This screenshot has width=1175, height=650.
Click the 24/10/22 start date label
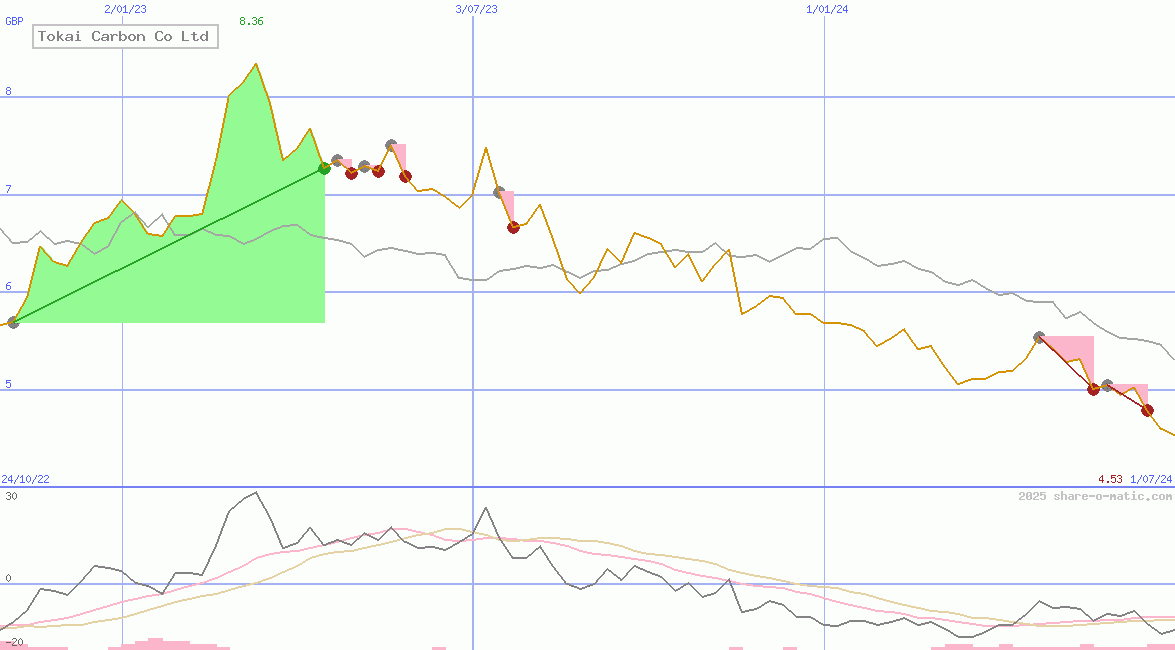25,480
